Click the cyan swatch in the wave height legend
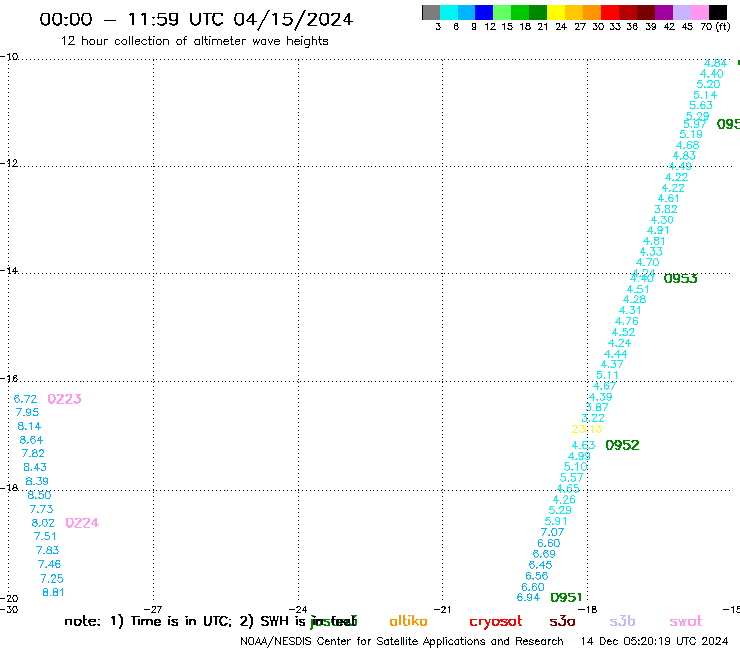The width and height of the screenshot is (740, 650). tap(449, 12)
